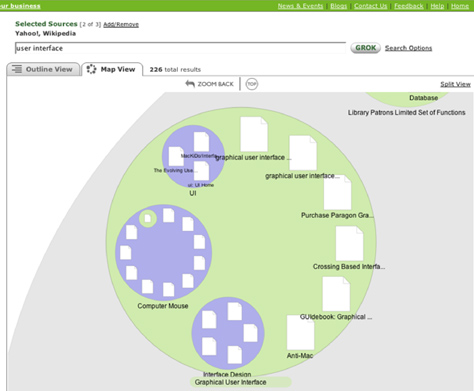Click the 'Interface Design' label
The height and width of the screenshot is (391, 474).
(227, 374)
